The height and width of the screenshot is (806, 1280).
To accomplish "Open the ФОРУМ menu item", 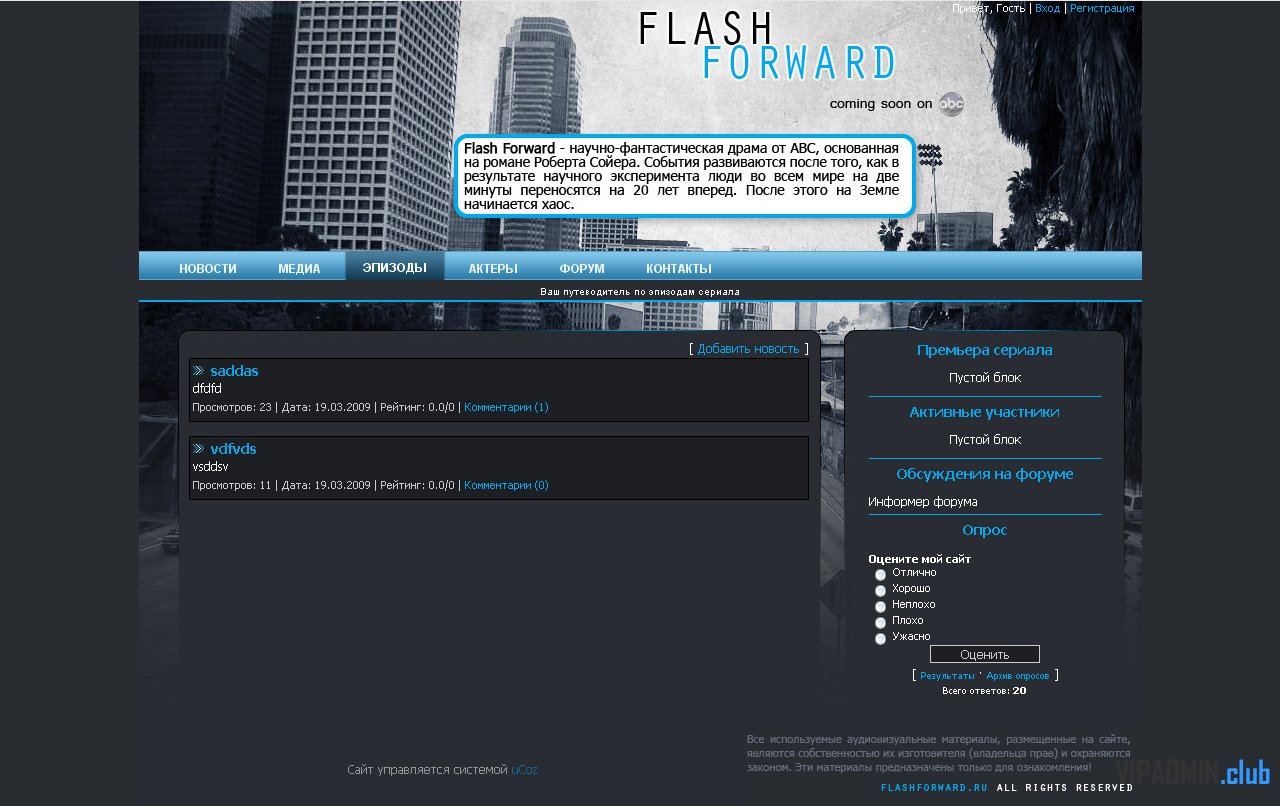I will [582, 268].
